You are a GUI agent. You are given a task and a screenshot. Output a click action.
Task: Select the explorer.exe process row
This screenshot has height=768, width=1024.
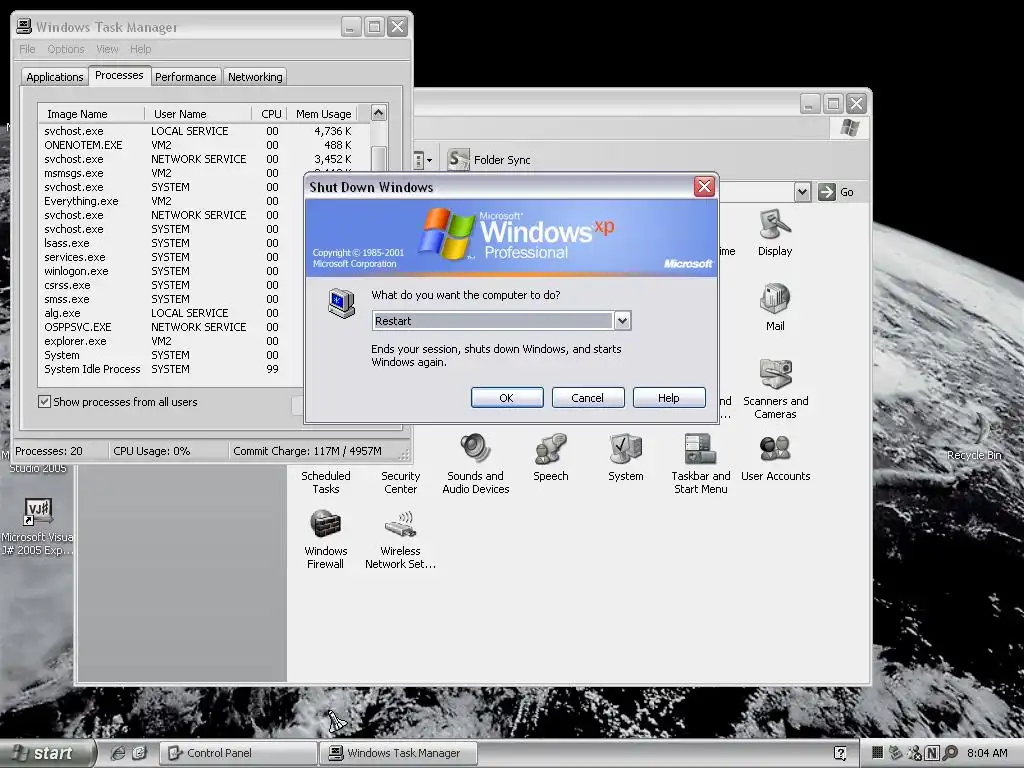click(x=173, y=341)
